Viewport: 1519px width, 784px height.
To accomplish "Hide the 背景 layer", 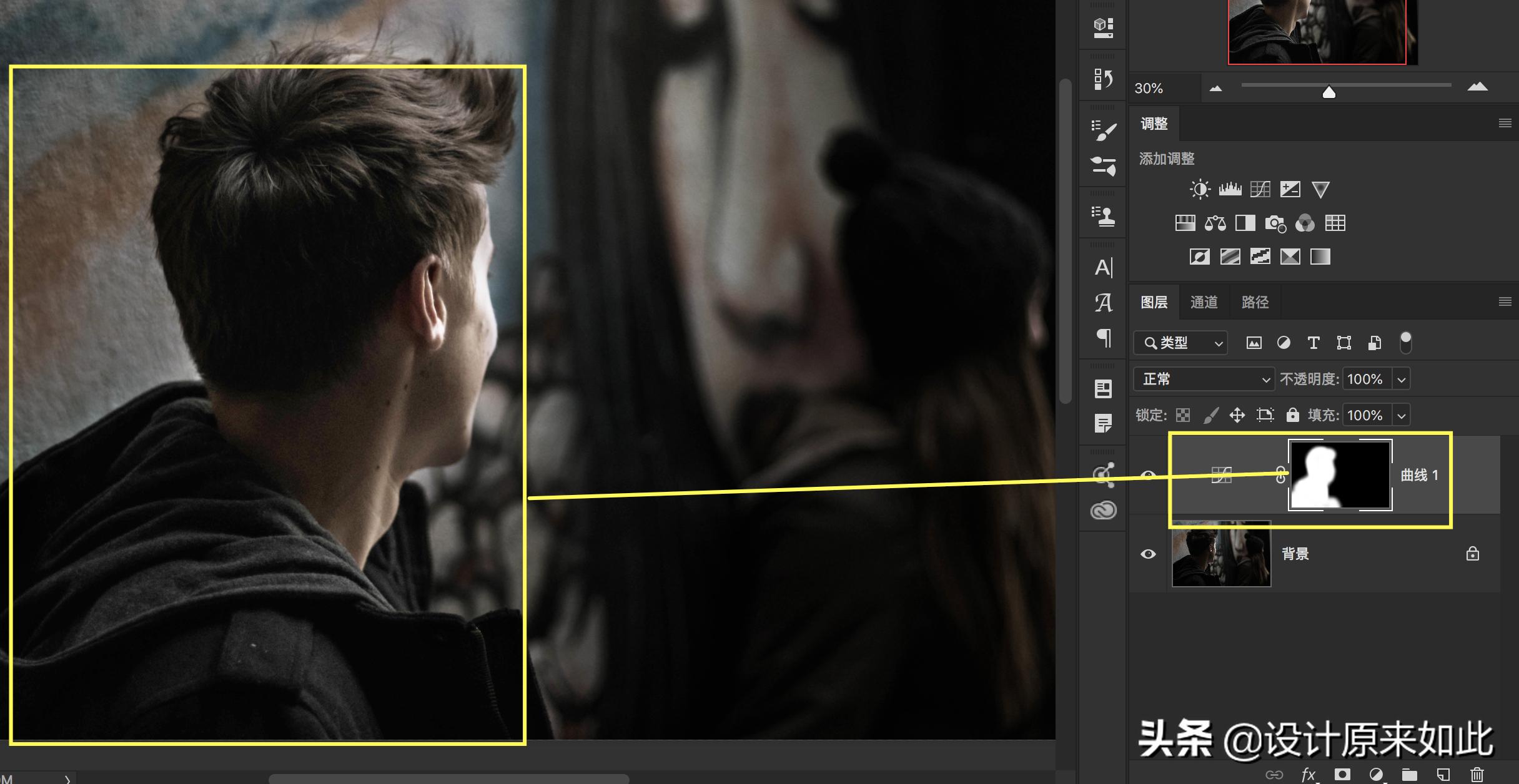I will point(1148,554).
